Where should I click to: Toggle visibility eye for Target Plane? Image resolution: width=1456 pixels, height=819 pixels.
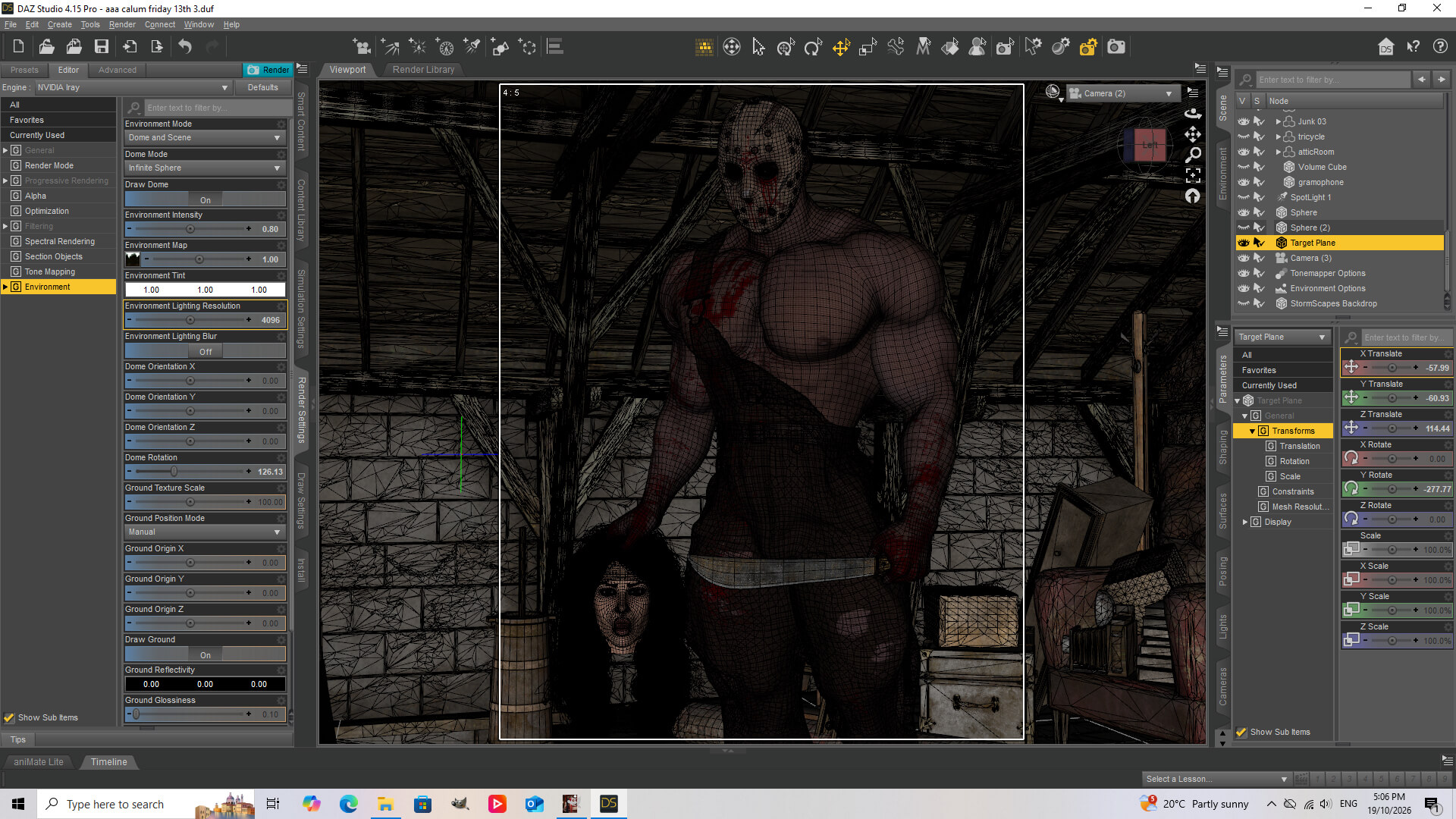(1244, 243)
